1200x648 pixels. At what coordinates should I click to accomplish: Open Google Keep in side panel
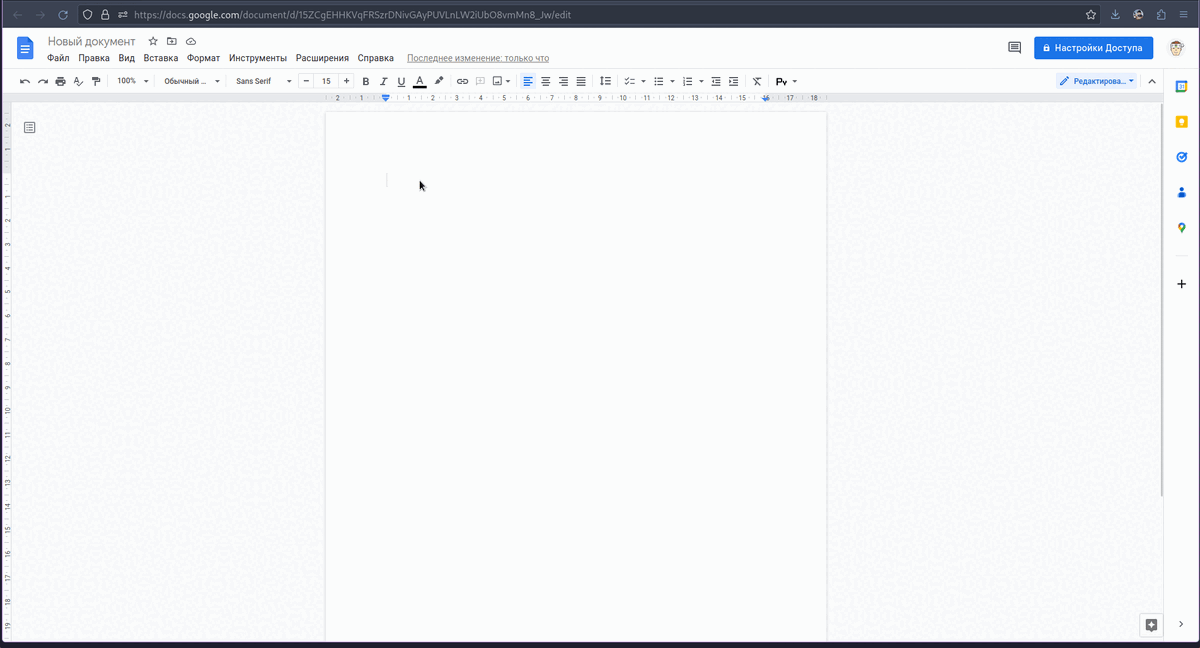1181,122
